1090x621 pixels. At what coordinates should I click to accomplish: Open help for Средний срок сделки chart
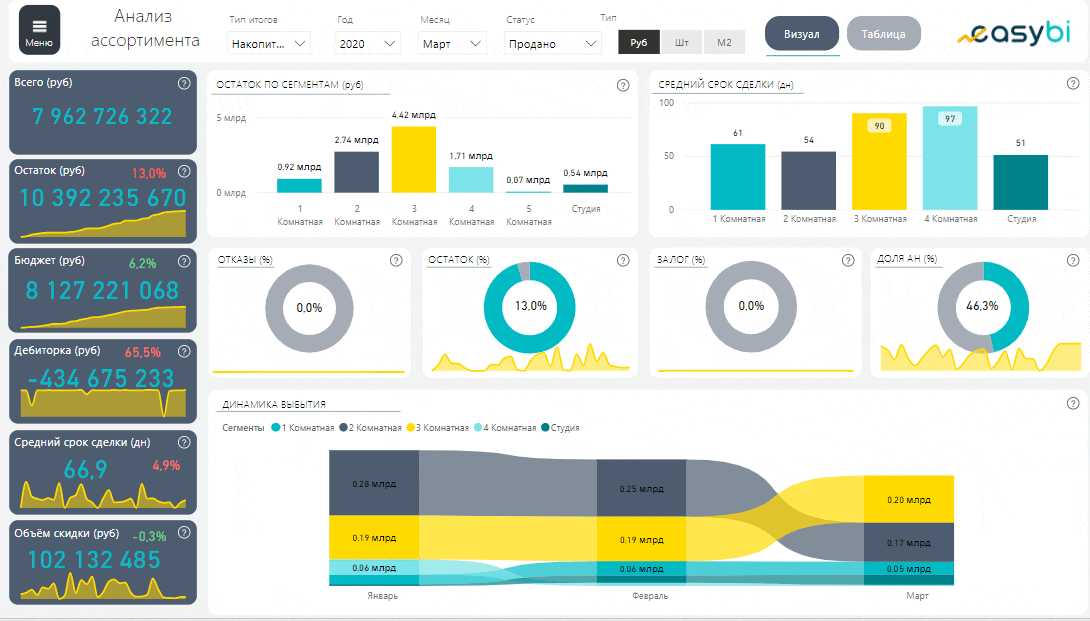[1073, 83]
